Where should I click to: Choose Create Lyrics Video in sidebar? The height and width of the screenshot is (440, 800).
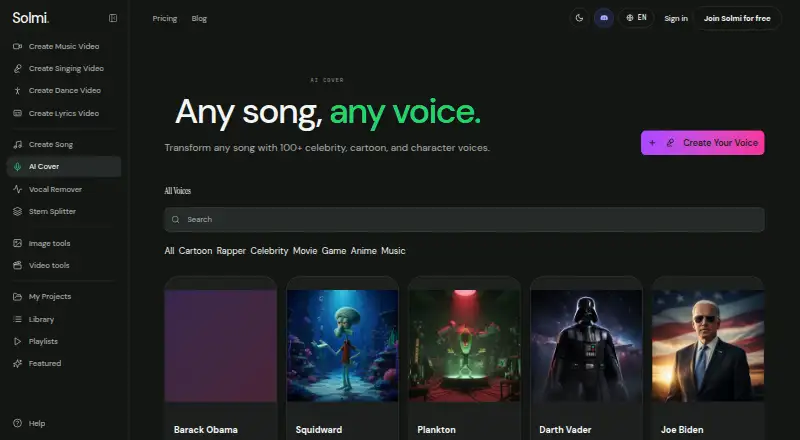tap(64, 113)
